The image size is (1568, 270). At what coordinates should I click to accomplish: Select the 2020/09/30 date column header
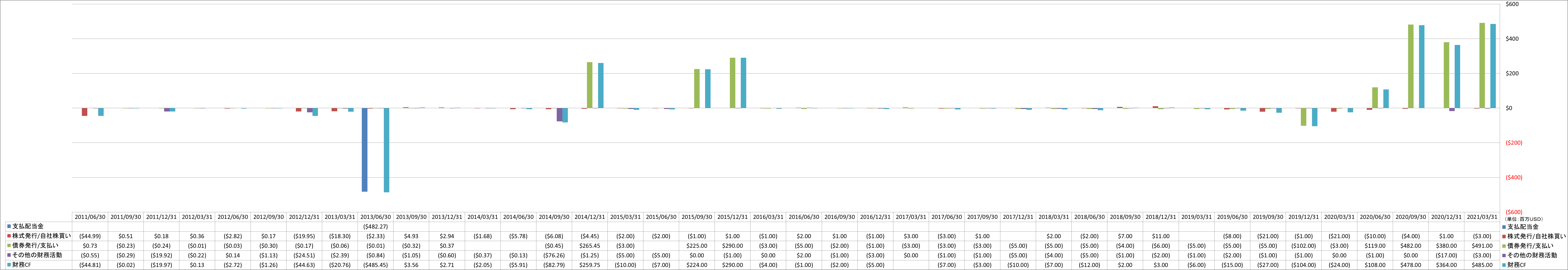click(1411, 217)
